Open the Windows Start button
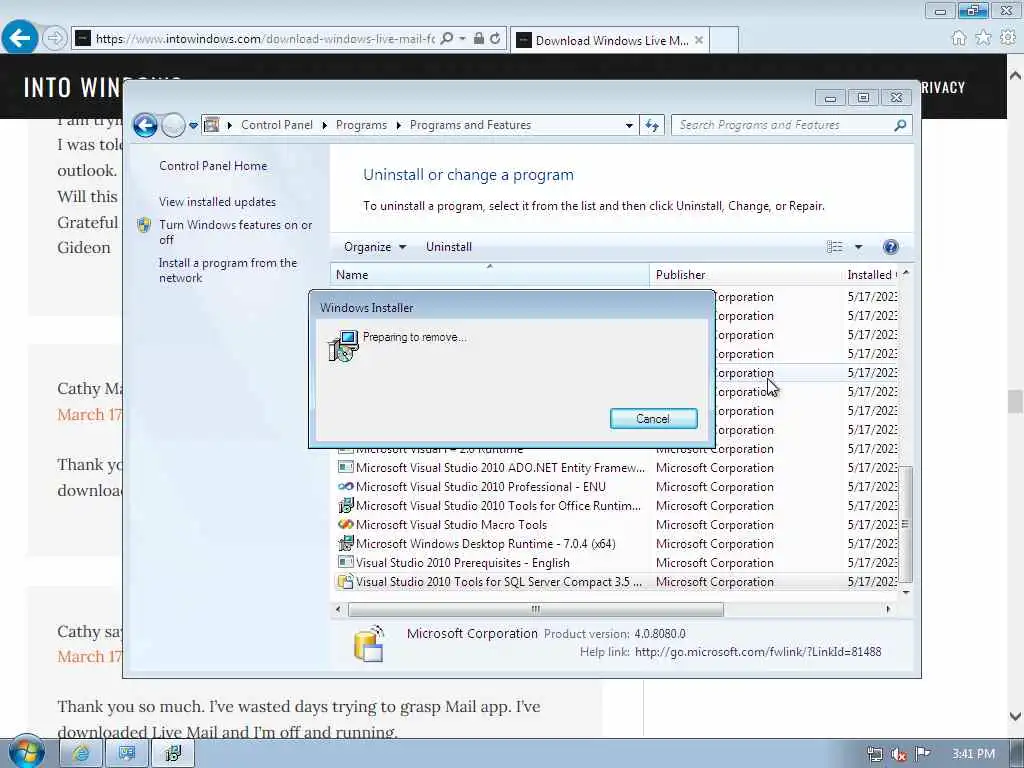 tap(26, 752)
